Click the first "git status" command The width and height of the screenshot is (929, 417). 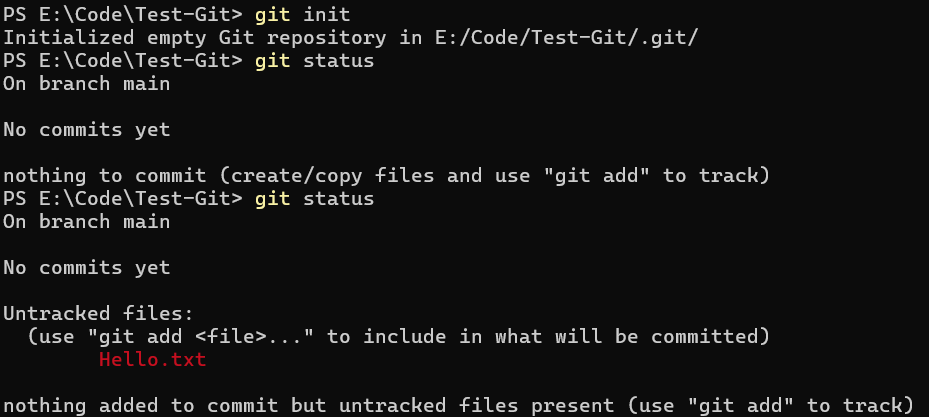[314, 61]
